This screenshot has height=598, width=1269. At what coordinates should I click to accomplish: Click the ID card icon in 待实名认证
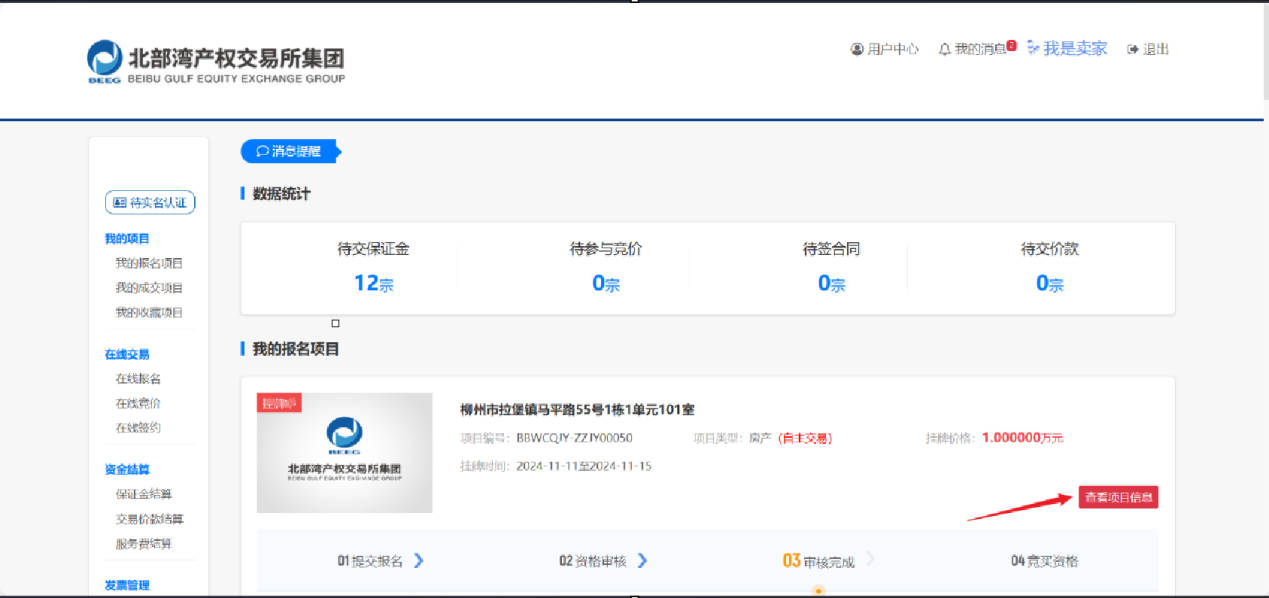120,202
